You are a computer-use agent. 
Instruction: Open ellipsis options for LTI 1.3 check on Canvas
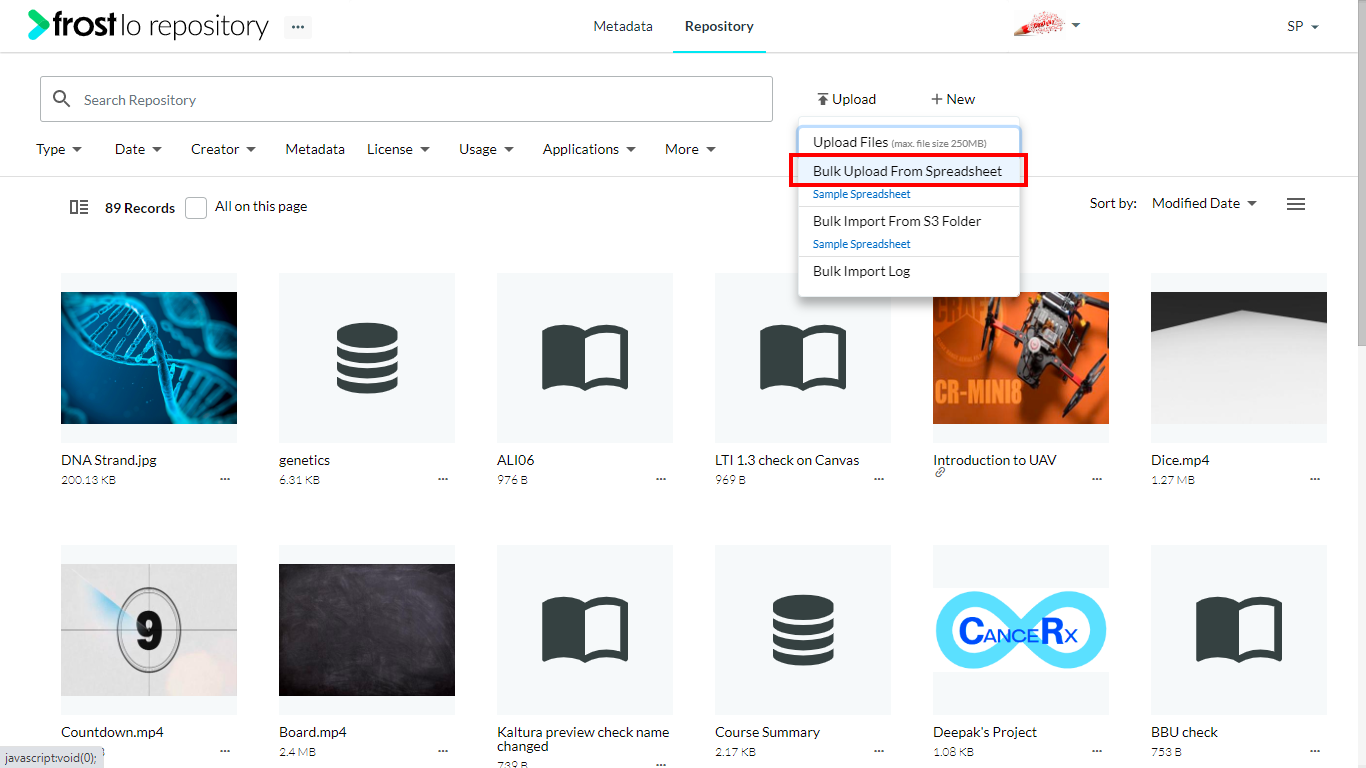[879, 479]
